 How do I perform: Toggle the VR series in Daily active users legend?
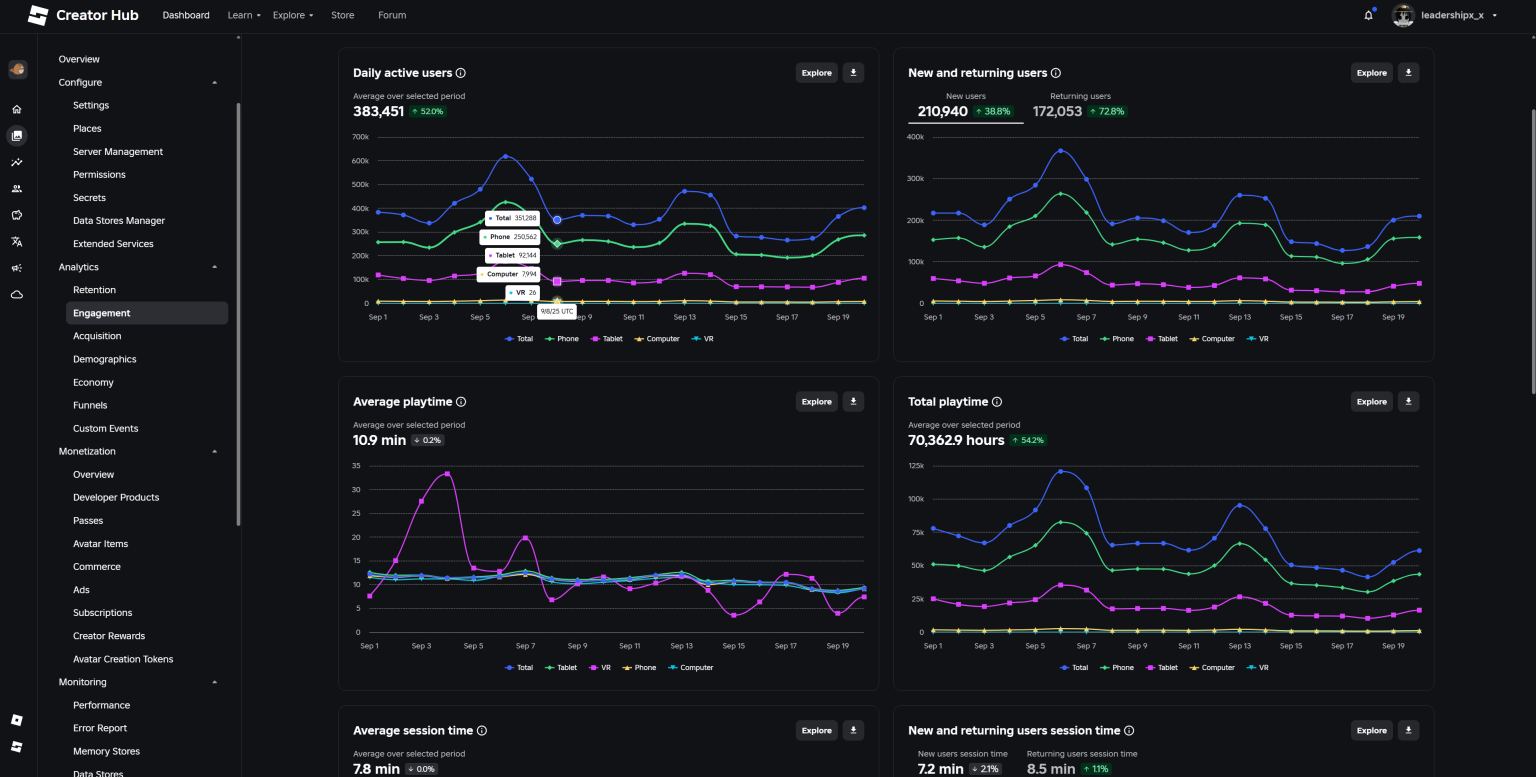701,338
